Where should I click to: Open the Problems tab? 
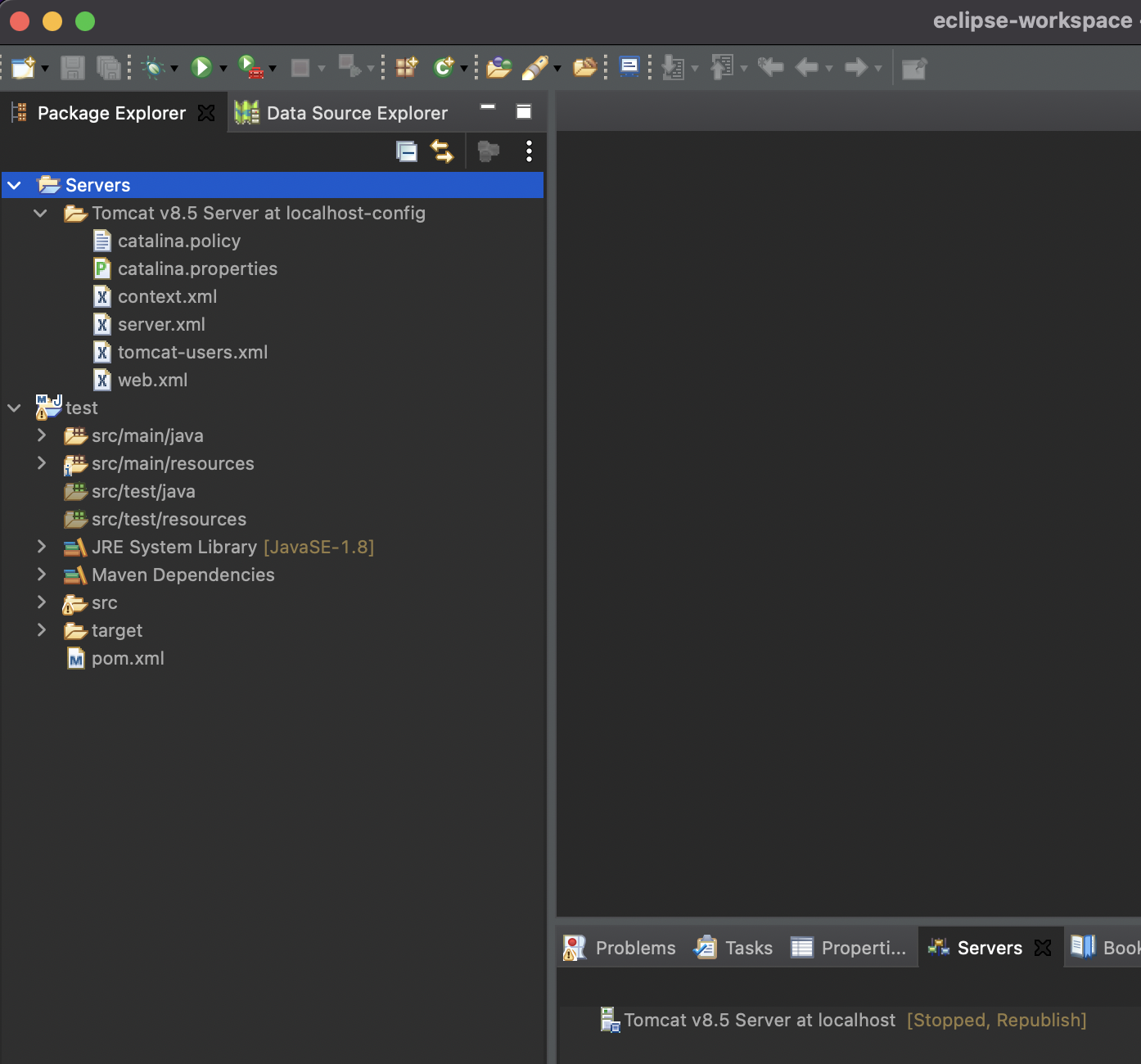coord(620,948)
